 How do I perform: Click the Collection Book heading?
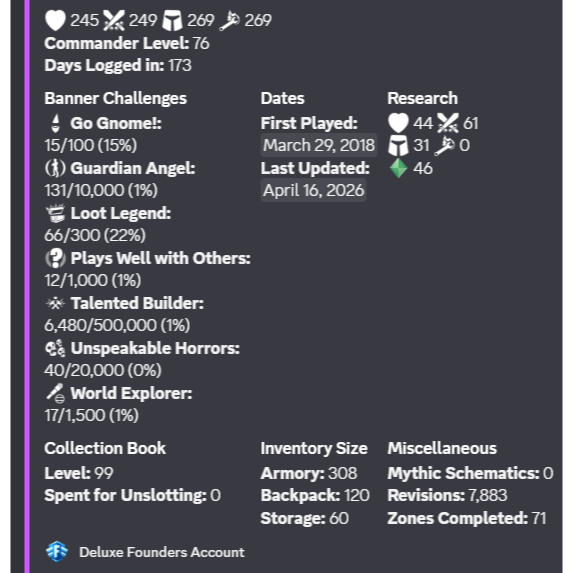[x=105, y=448]
